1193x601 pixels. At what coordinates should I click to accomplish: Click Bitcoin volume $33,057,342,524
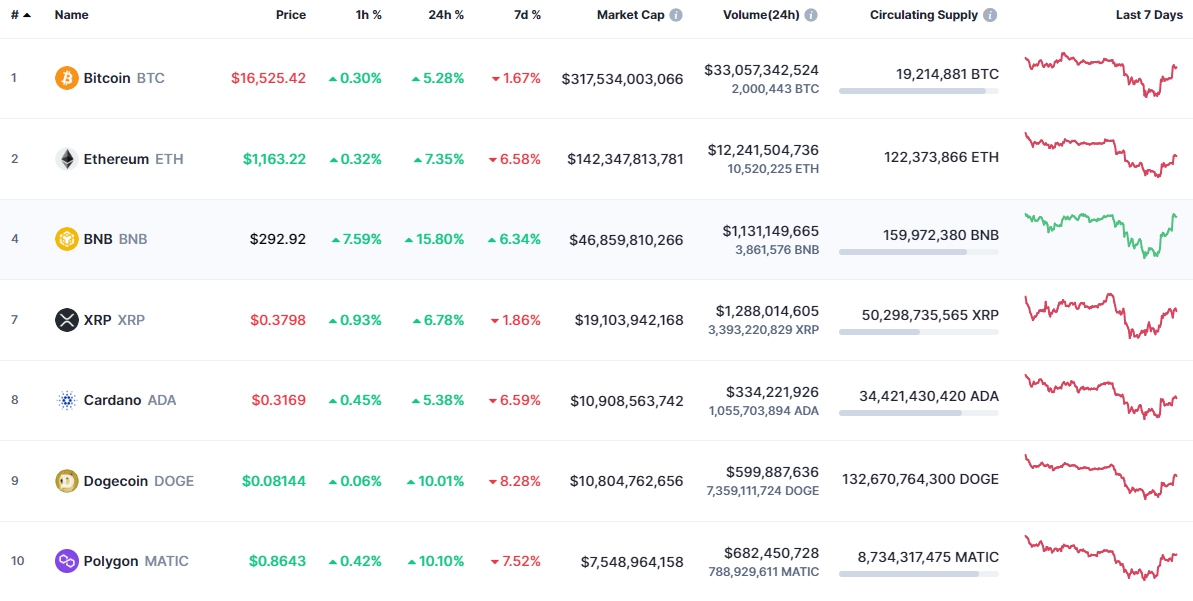762,70
